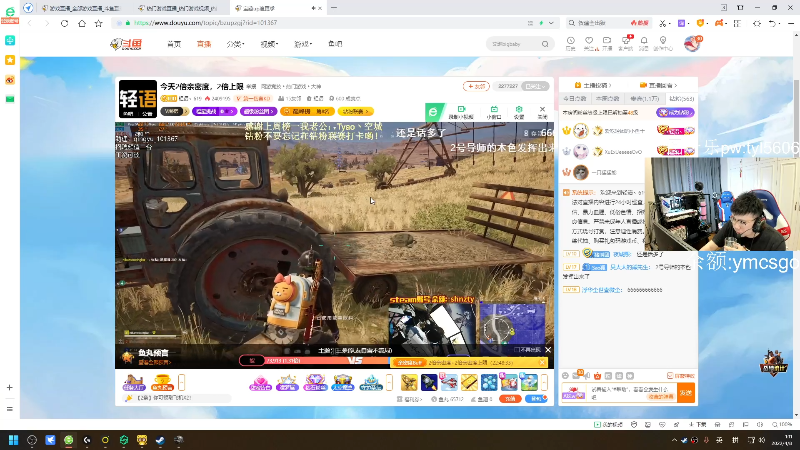The image size is (800, 450).
Task: Expand the 分类 category menu
Action: (x=235, y=44)
